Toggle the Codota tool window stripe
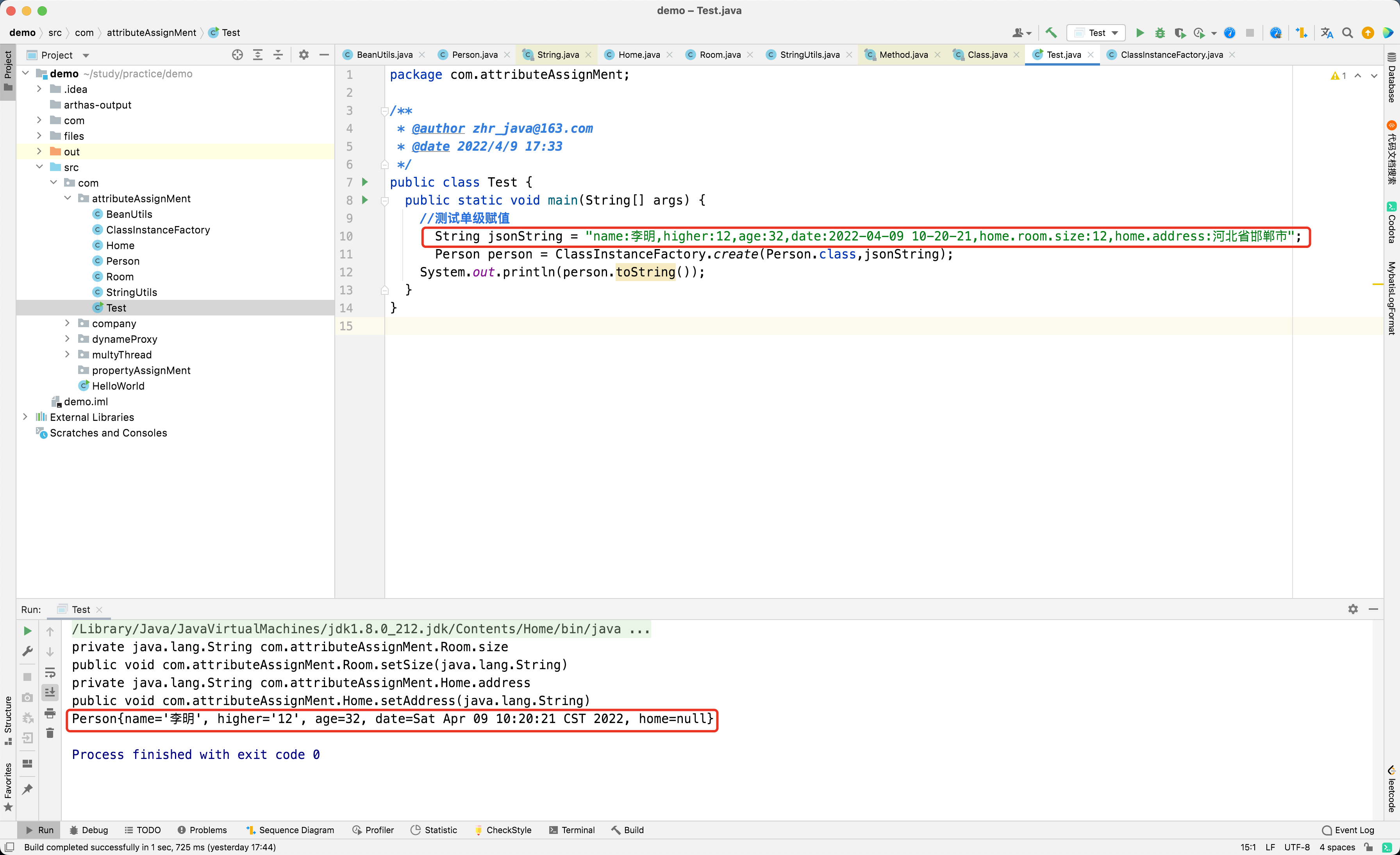Screen dimensions: 1400x855 [1391, 223]
